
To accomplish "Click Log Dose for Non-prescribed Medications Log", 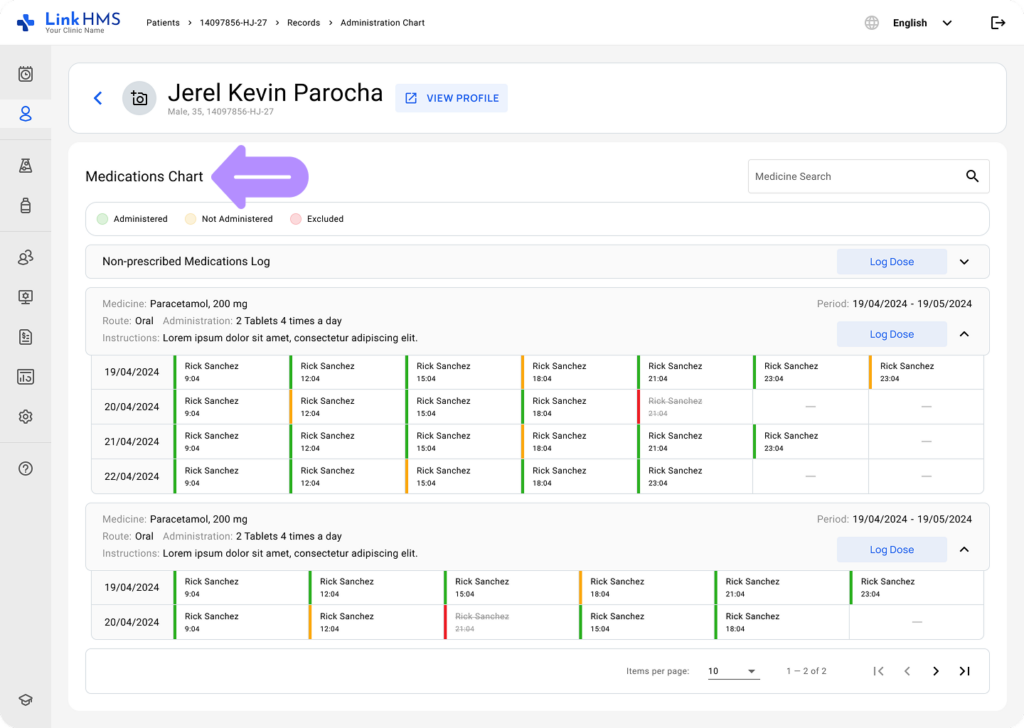I will tap(891, 262).
